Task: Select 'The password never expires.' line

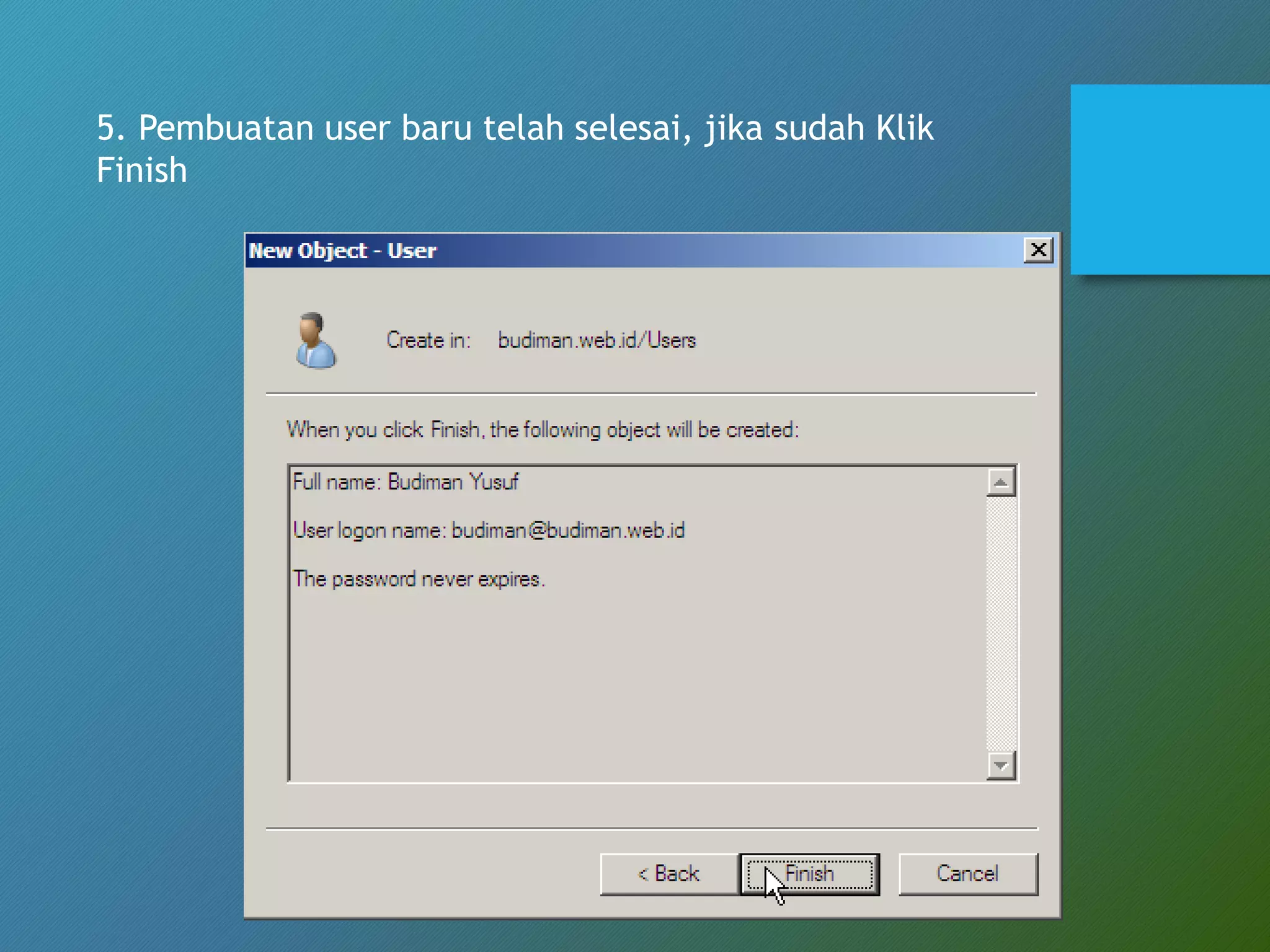Action: [x=419, y=579]
